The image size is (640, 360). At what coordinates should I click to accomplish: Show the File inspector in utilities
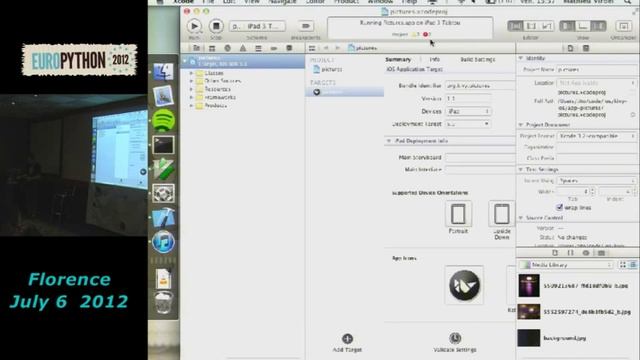[x=570, y=48]
